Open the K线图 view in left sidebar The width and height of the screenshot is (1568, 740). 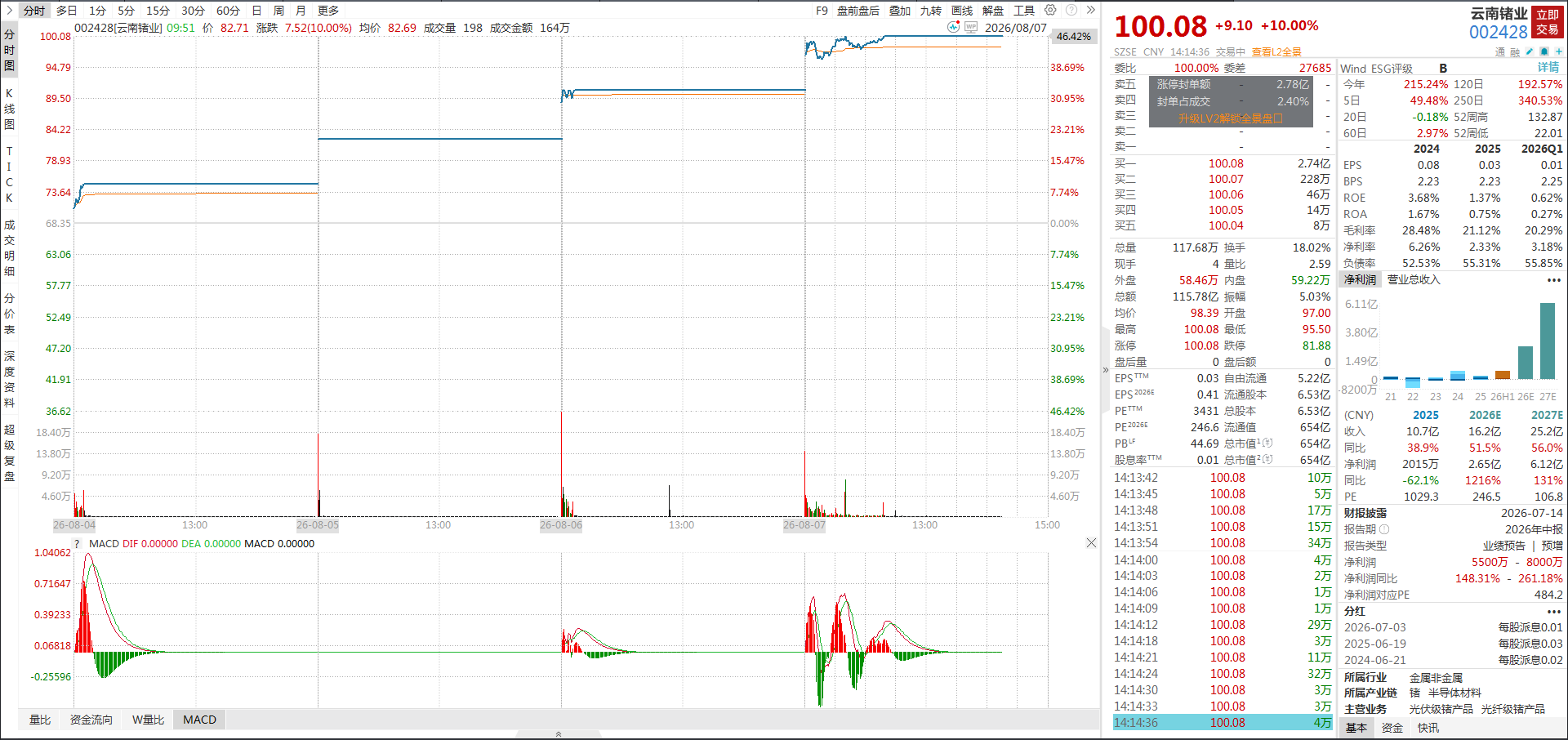[9, 109]
